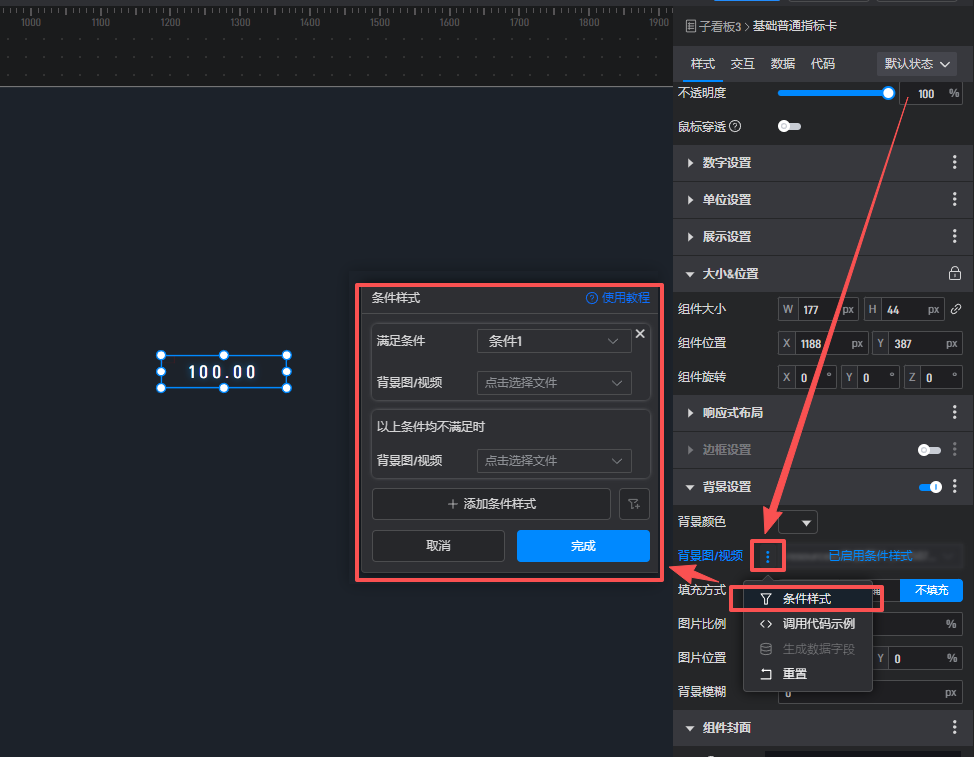Viewport: 974px width, 757px height.
Task: Open three-dot menu for 数字设置
Action: tap(954, 163)
